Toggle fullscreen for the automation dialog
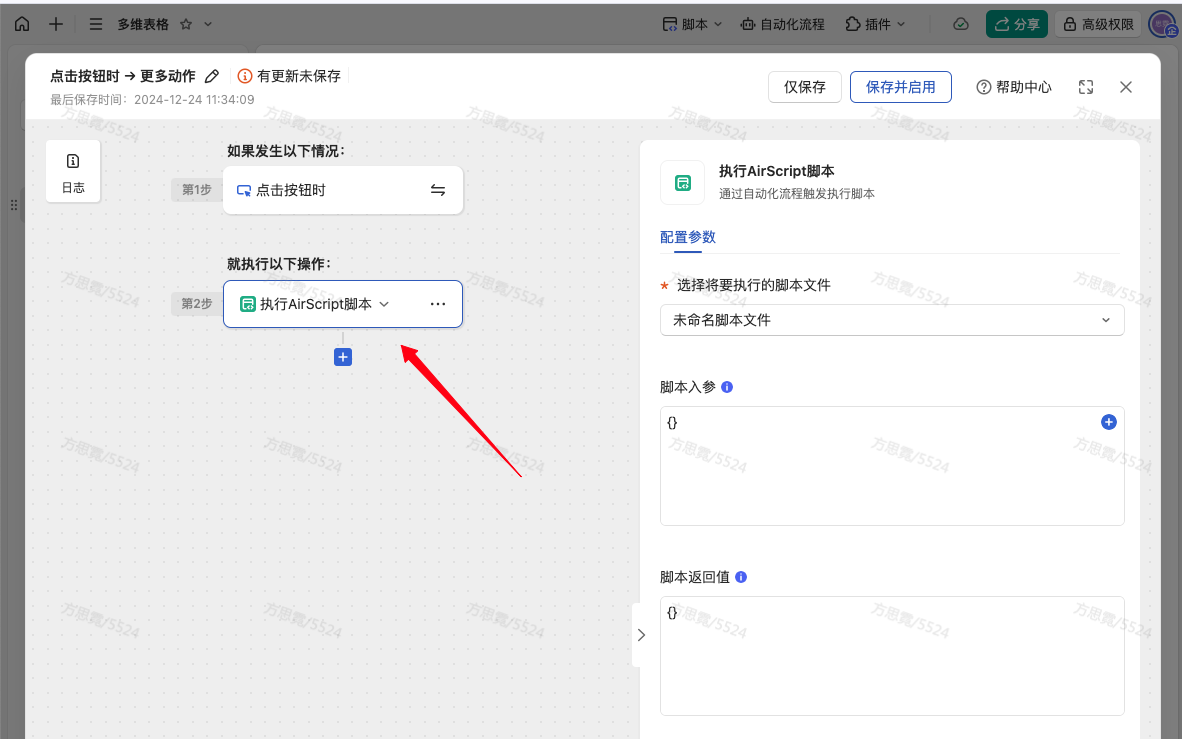The image size is (1182, 739). tap(1086, 87)
